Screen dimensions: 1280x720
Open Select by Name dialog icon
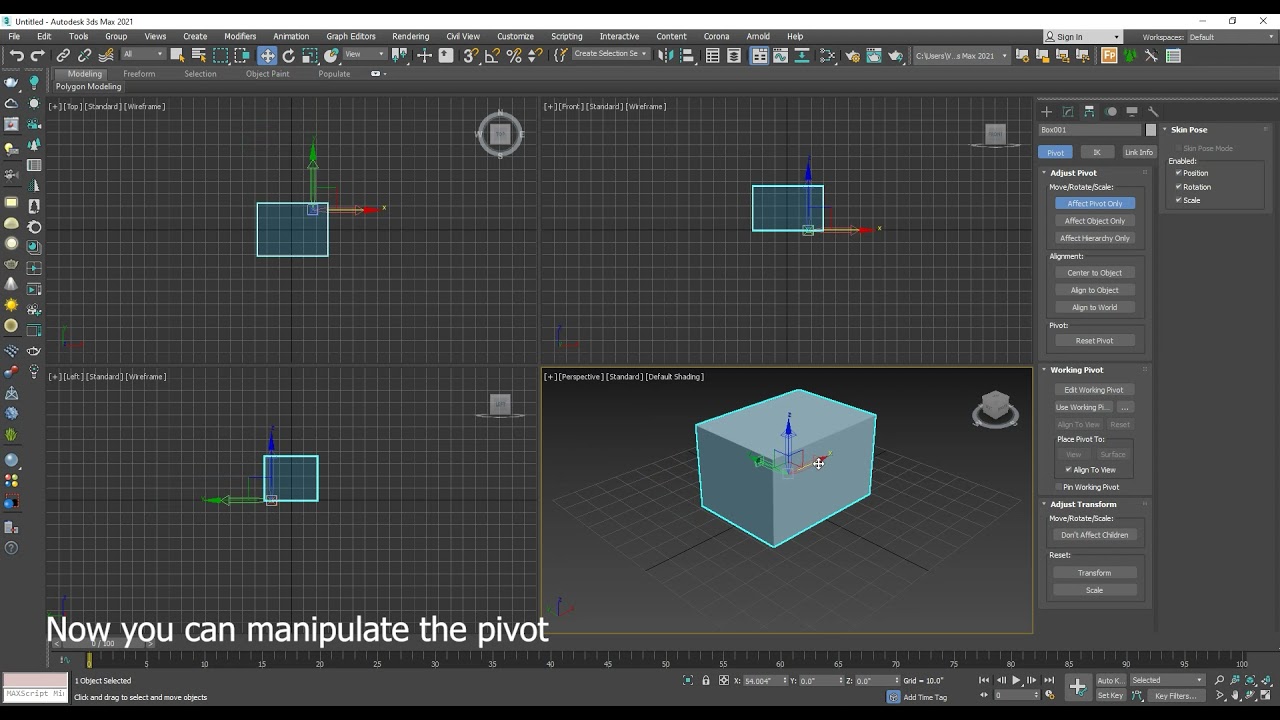[199, 56]
